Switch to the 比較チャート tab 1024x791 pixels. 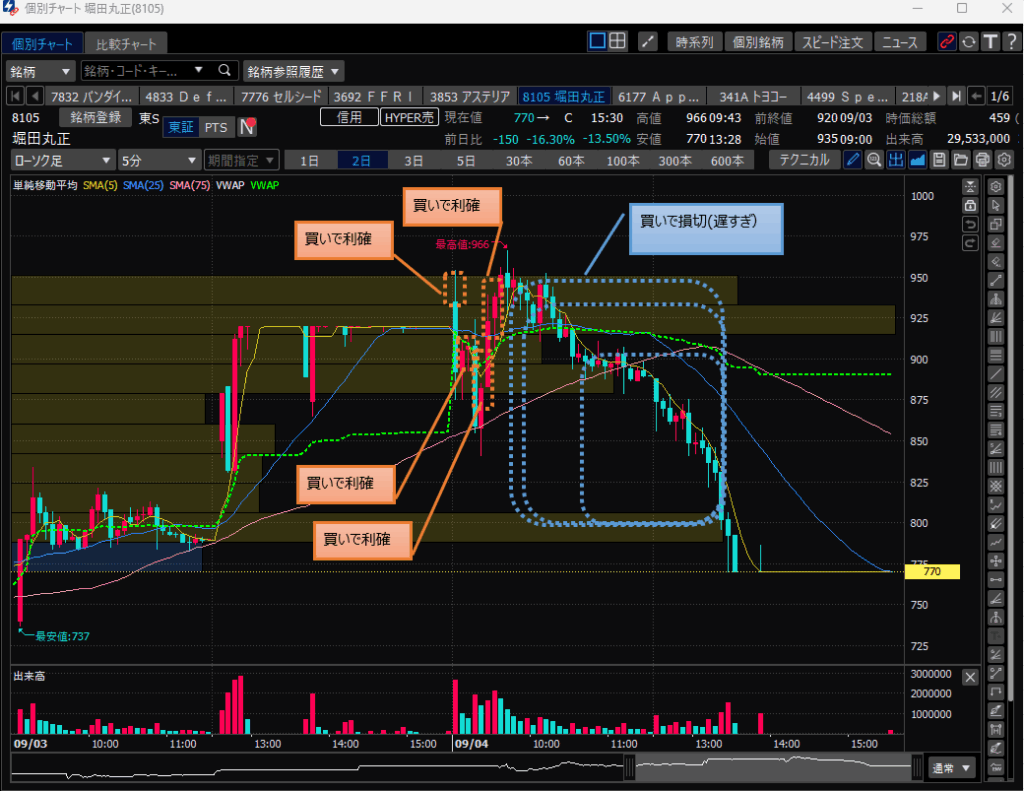[125, 44]
